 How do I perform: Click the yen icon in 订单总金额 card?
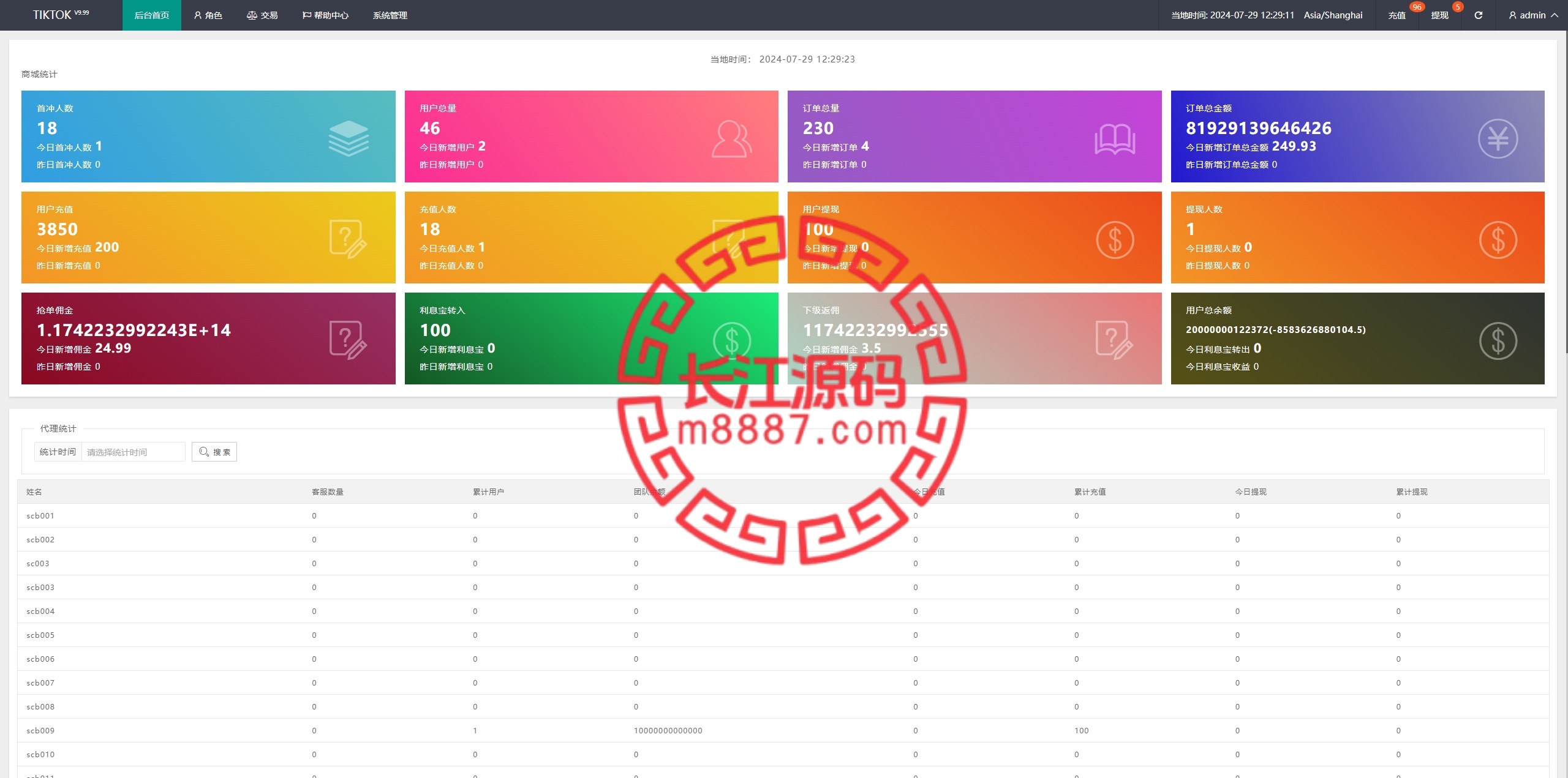[1498, 138]
